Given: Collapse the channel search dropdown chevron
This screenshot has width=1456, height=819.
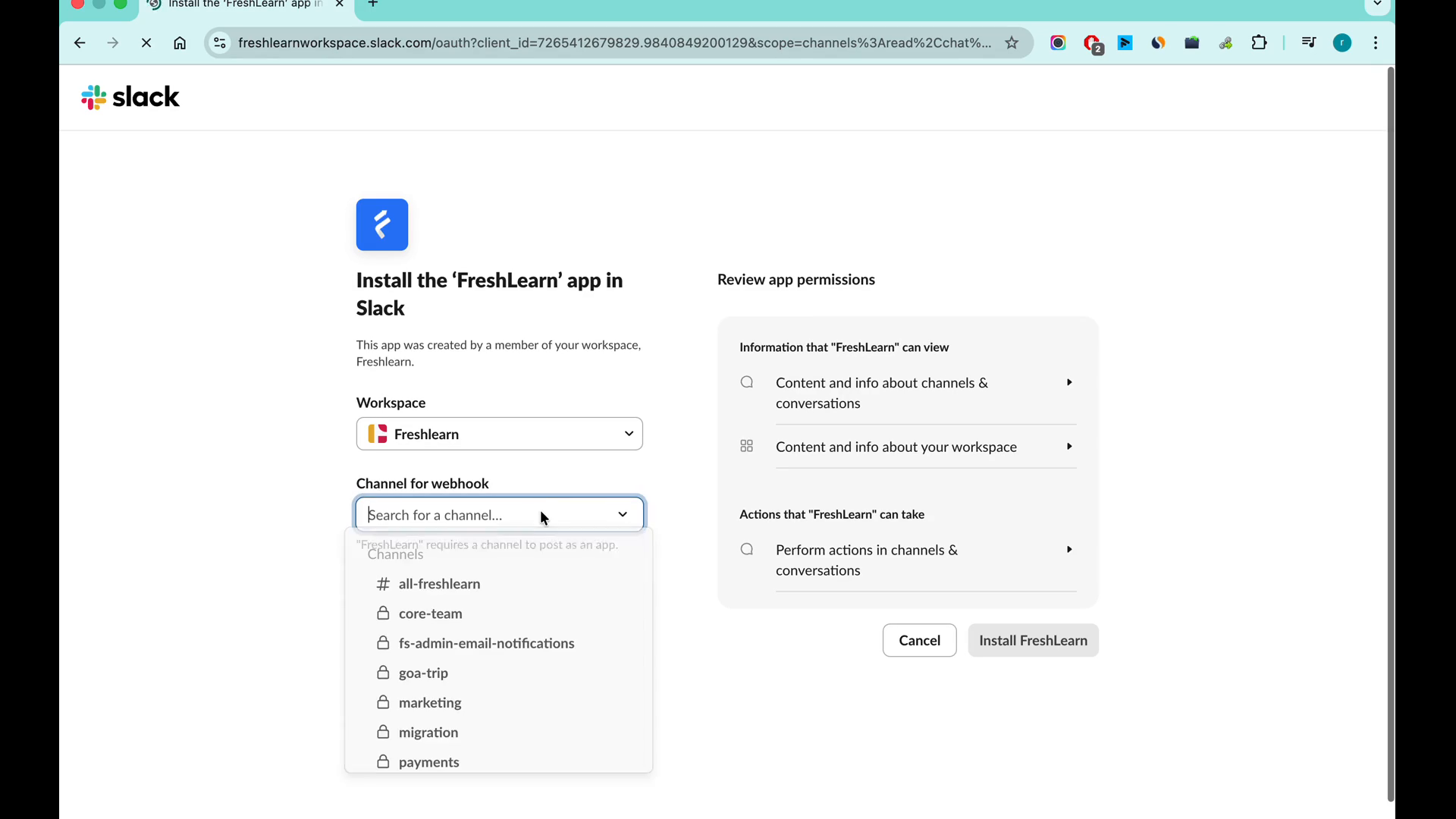Looking at the screenshot, I should tap(623, 515).
